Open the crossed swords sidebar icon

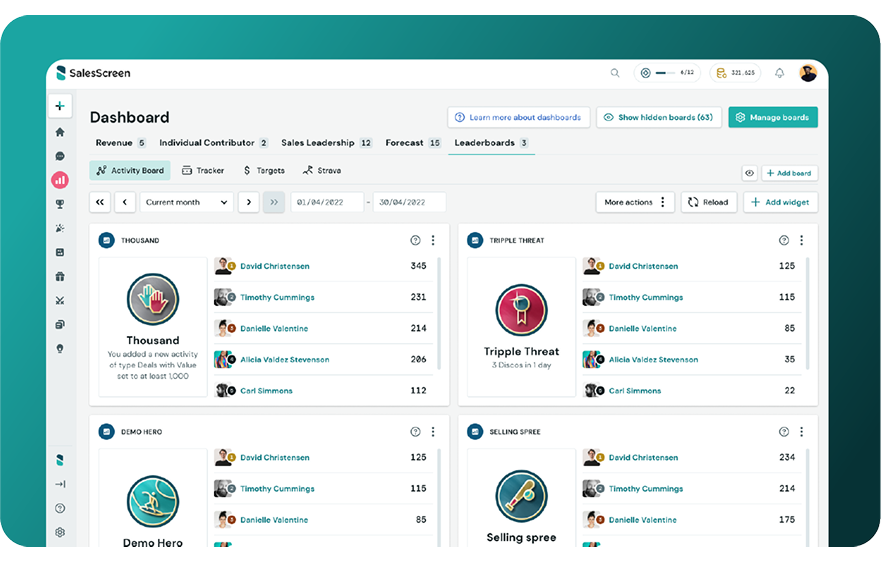pos(60,301)
